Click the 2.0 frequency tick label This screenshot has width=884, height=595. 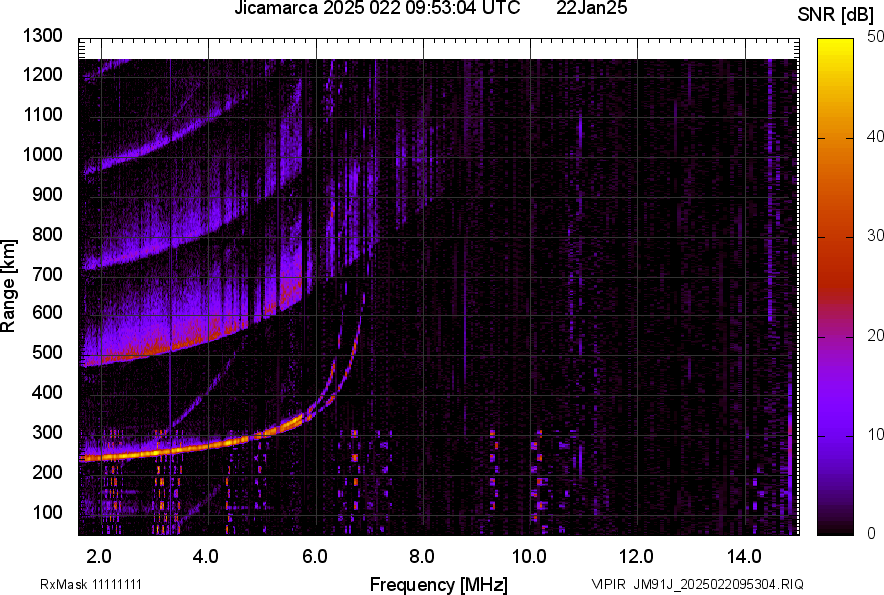[x=99, y=554]
